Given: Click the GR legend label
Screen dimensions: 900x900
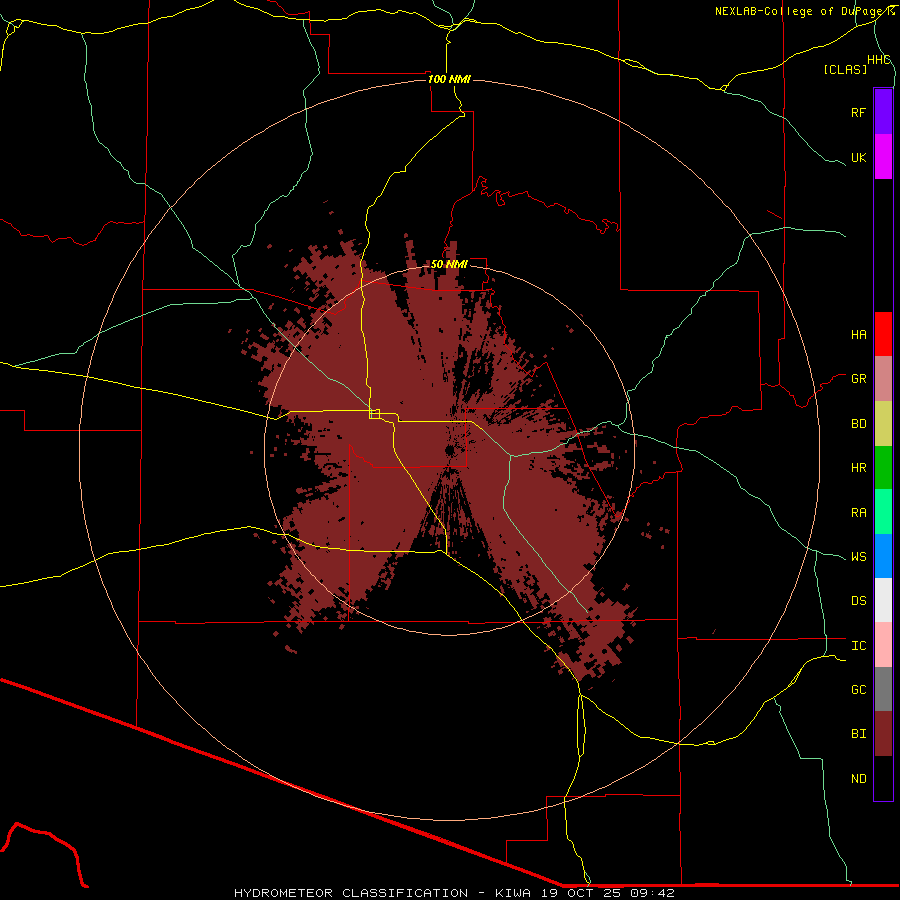Looking at the screenshot, I should pos(858,379).
